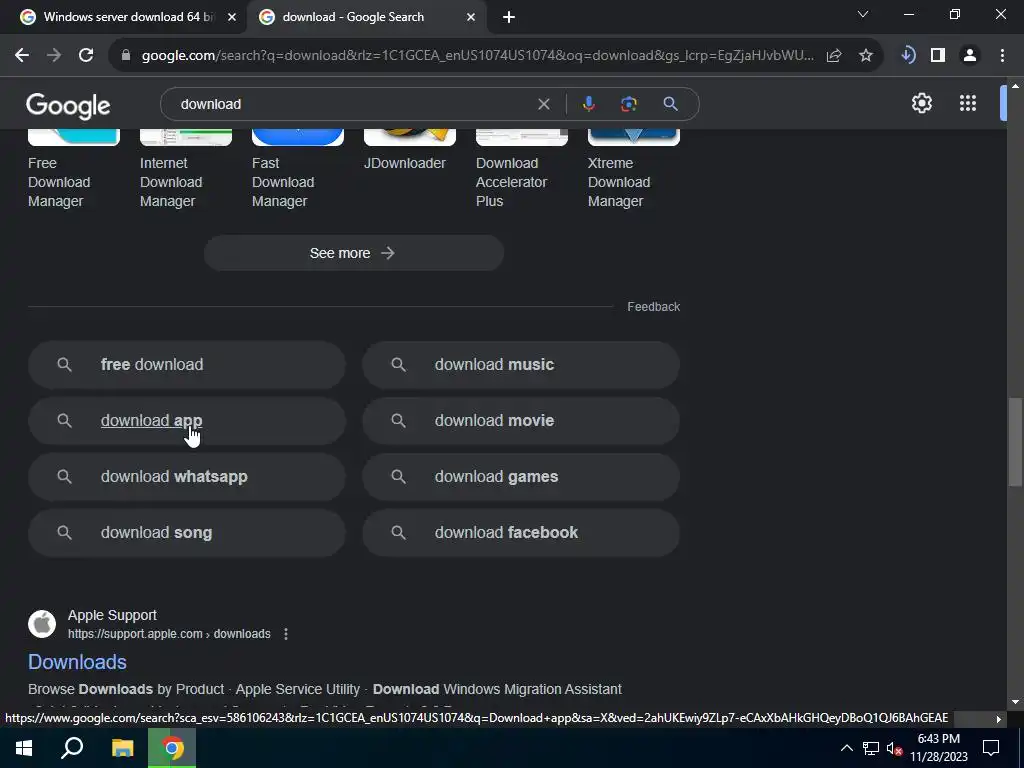Open Download Accelerator Plus card
Screen dimensions: 1024x768
521,170
